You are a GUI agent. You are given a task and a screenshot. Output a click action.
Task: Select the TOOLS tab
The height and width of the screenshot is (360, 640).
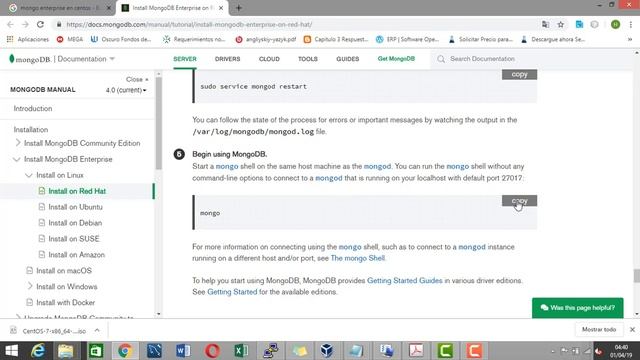(x=308, y=59)
